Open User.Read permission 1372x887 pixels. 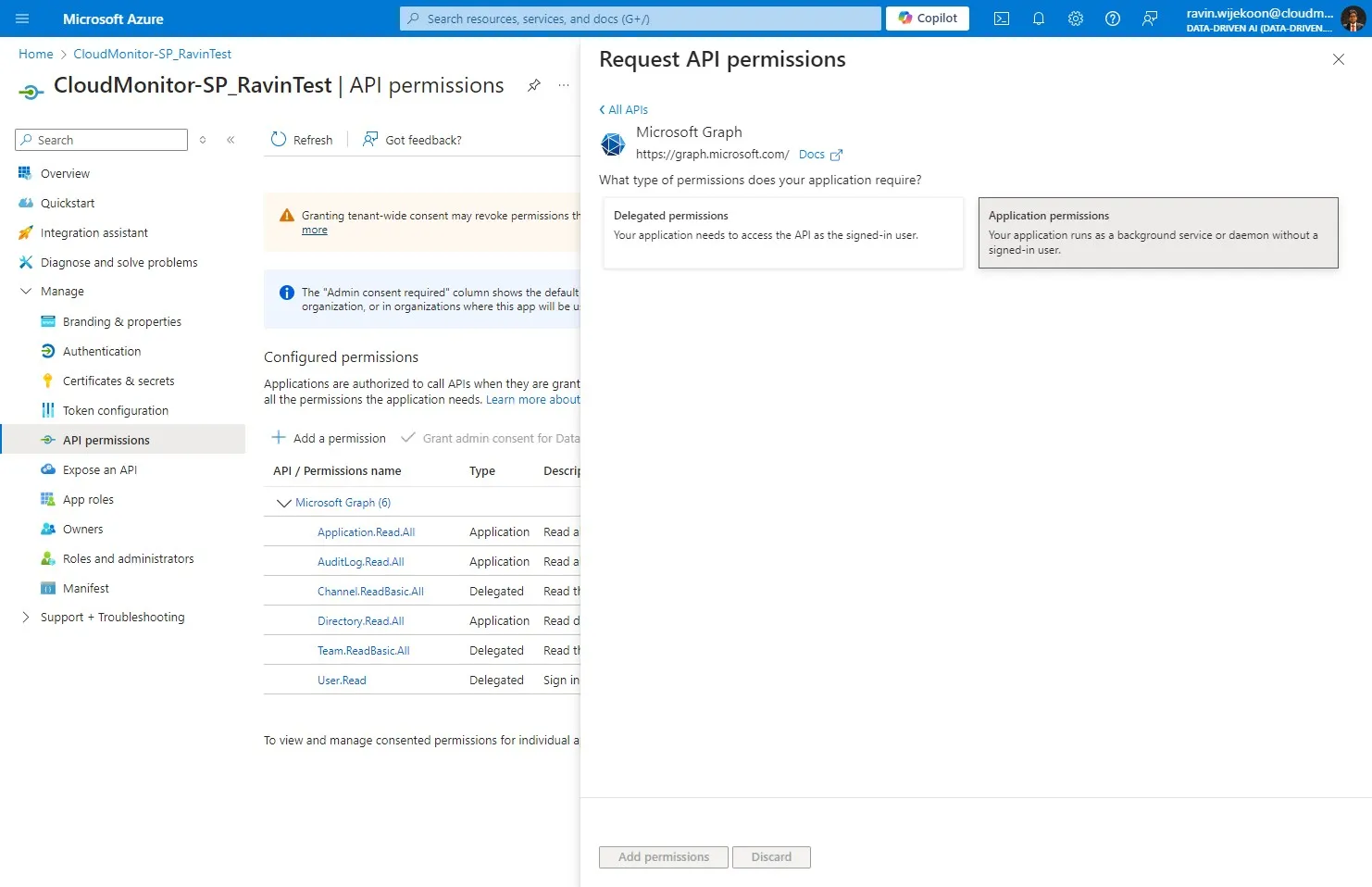(x=342, y=681)
